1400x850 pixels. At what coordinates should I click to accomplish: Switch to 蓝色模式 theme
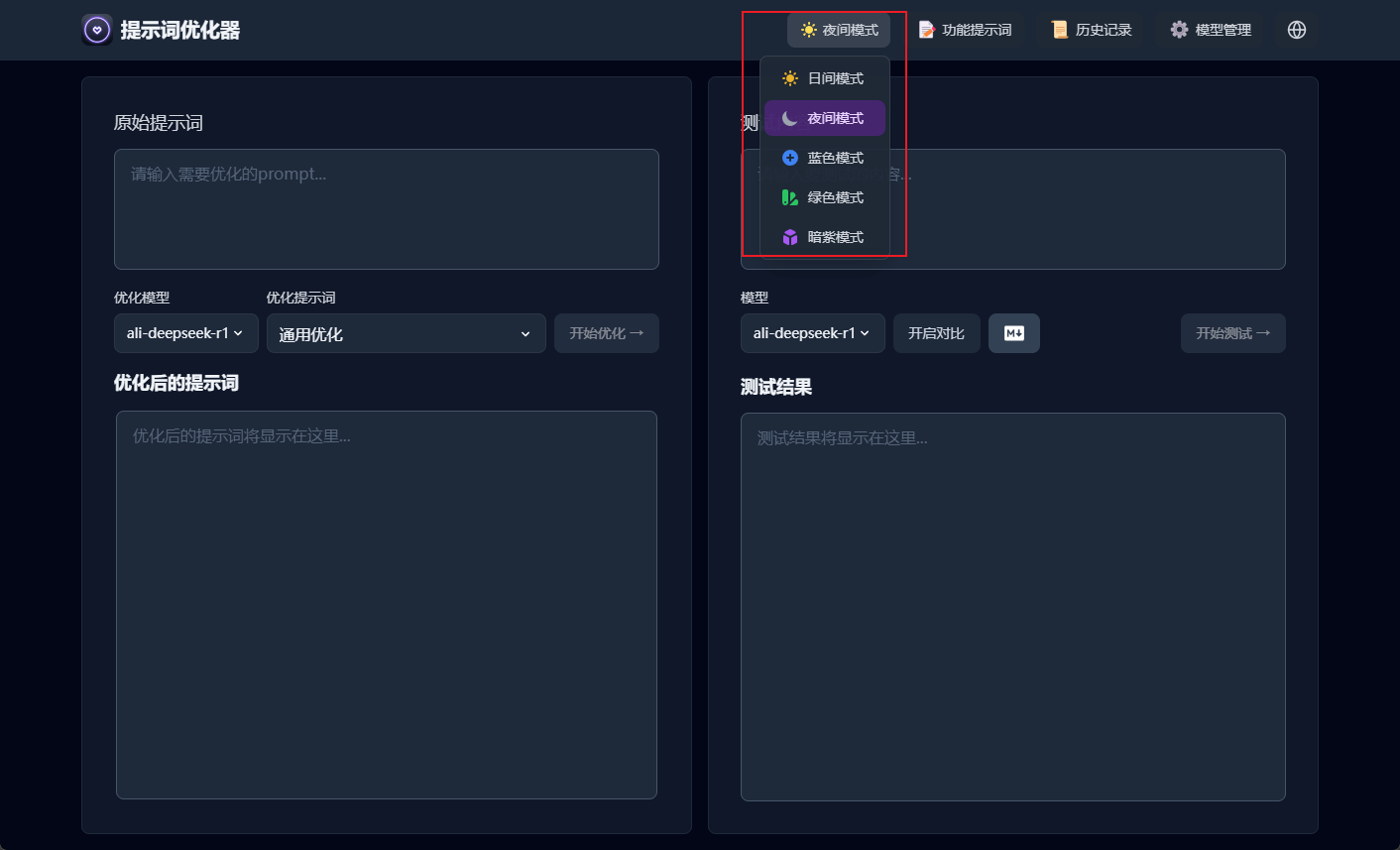coord(824,158)
